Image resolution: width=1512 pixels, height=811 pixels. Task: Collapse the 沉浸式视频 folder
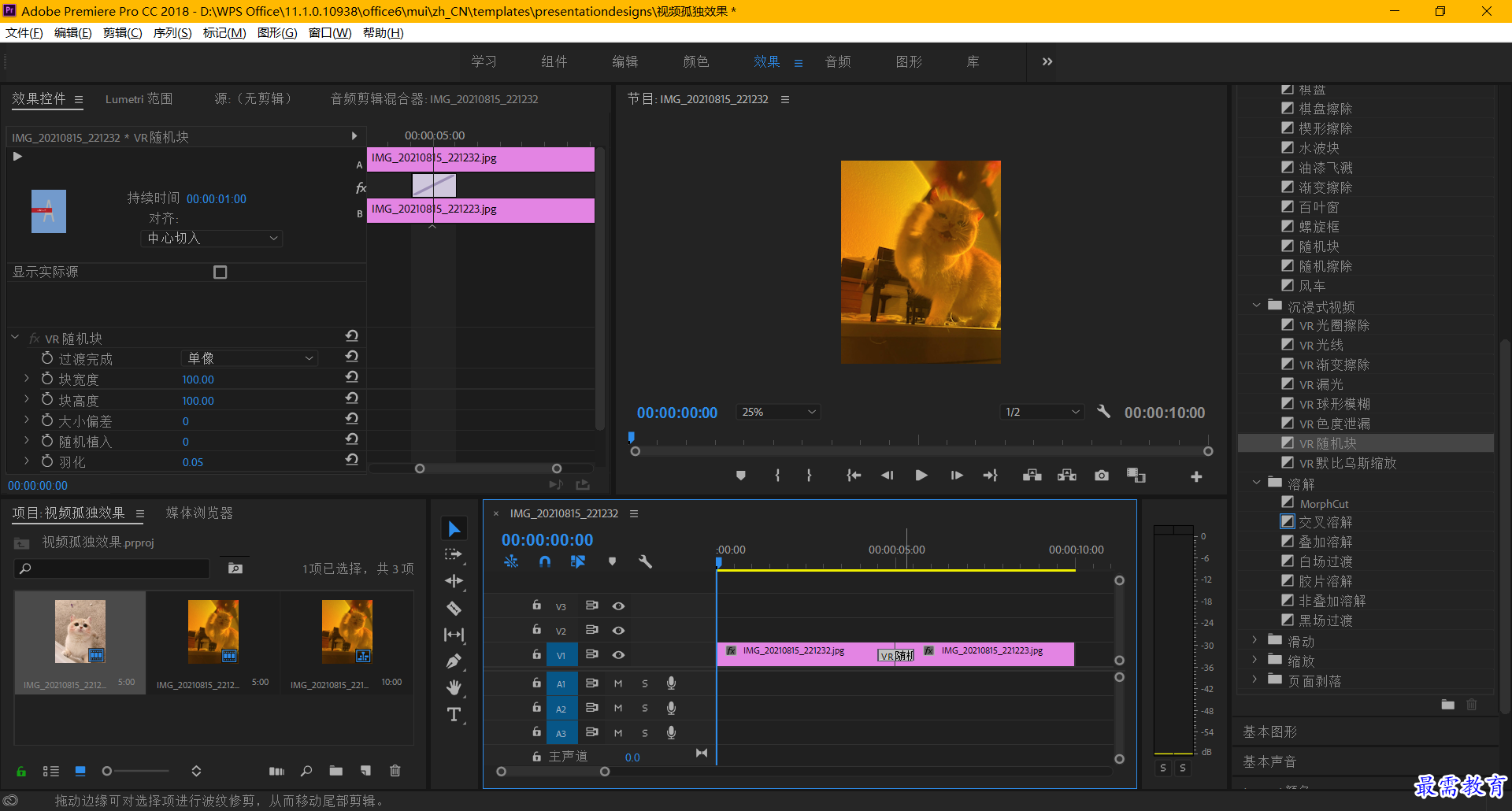tap(1256, 306)
